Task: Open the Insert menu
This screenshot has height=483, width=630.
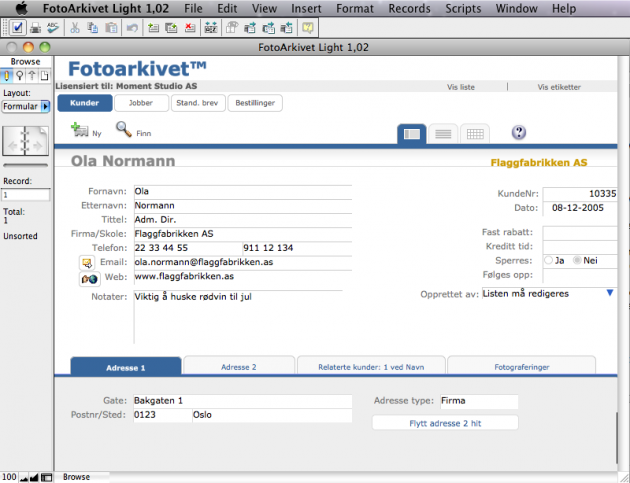Action: pos(306,8)
